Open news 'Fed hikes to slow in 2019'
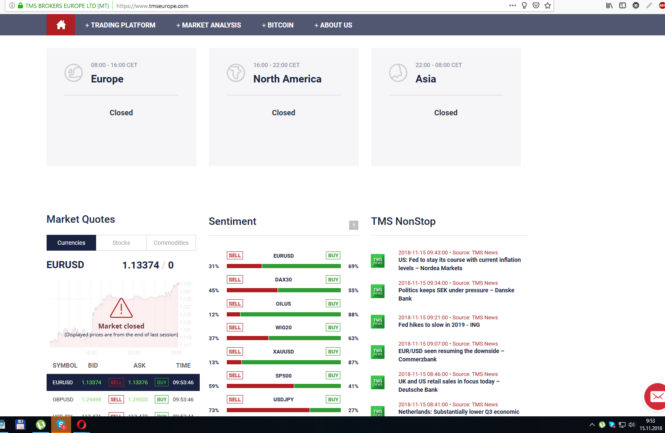The height and width of the screenshot is (433, 665). click(439, 325)
